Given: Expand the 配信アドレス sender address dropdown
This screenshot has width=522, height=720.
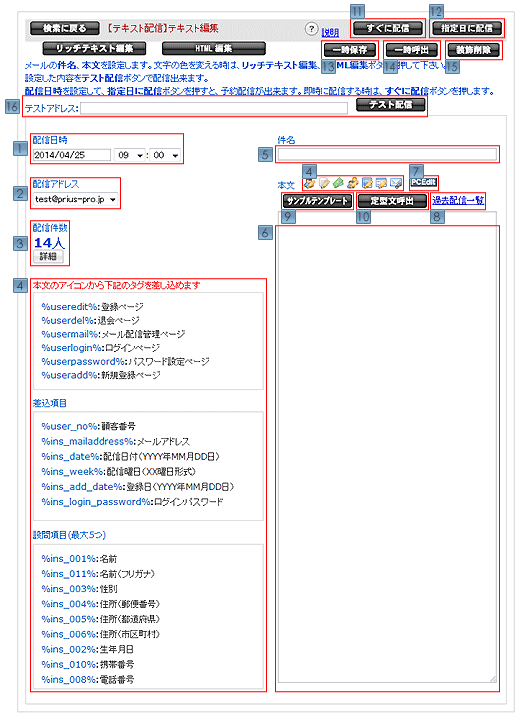Looking at the screenshot, I should 75,200.
